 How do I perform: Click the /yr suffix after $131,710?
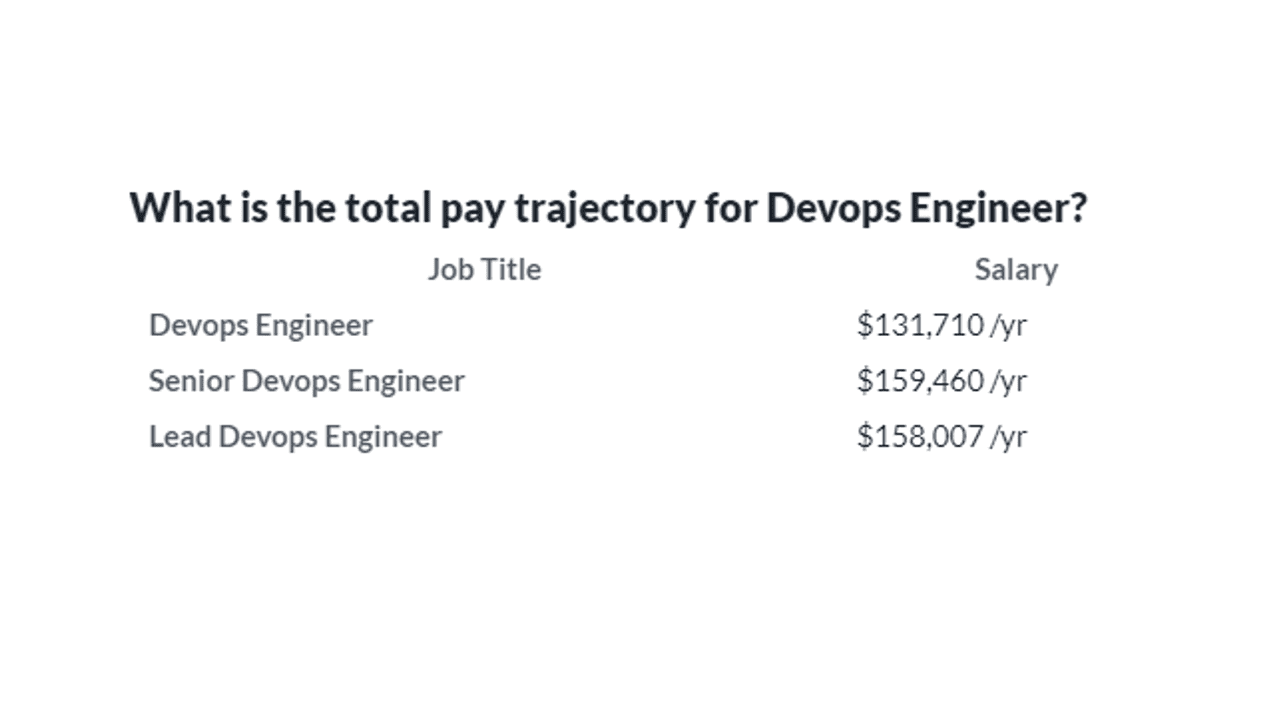click(1008, 326)
